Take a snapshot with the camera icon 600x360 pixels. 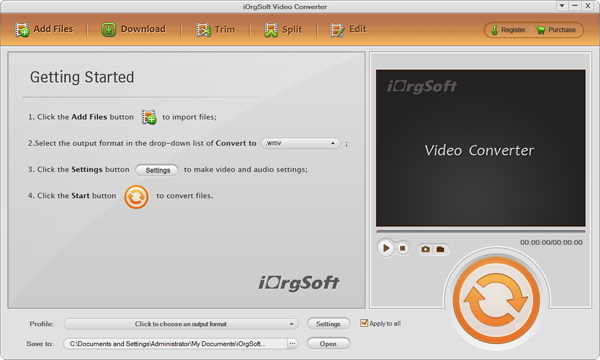pos(426,249)
